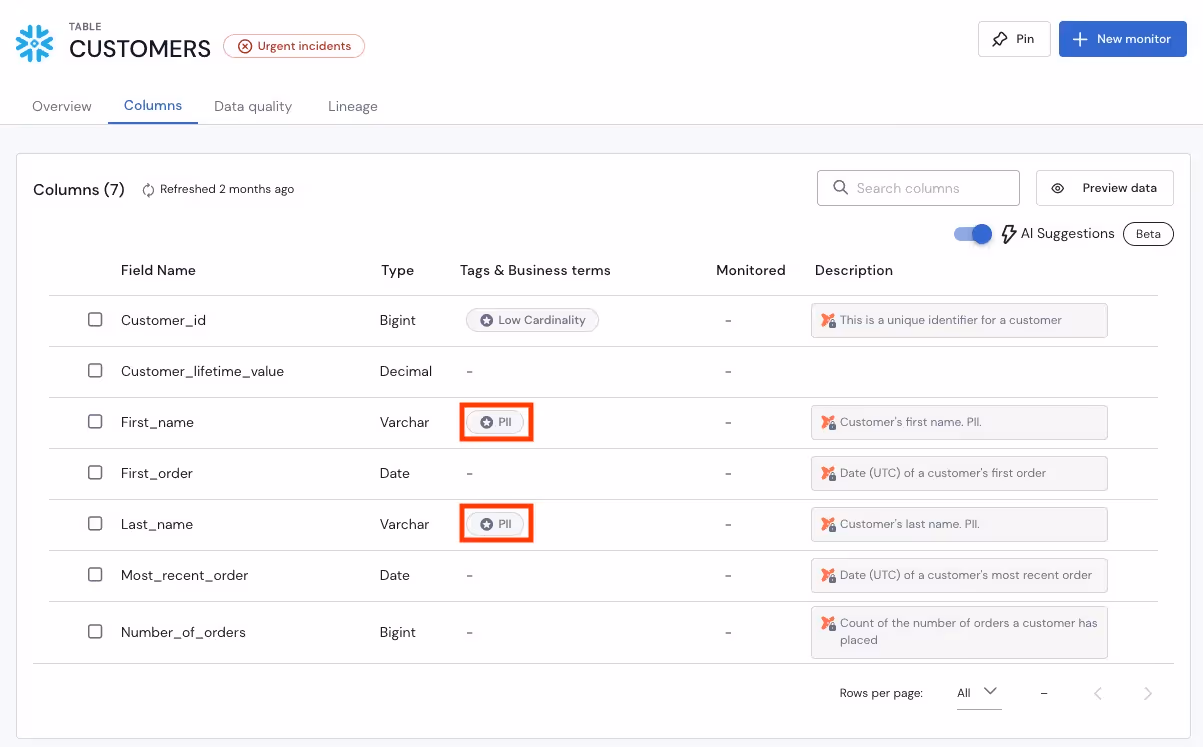This screenshot has height=747, width=1203.
Task: Open the Urgent incidents badge
Action: 294,46
